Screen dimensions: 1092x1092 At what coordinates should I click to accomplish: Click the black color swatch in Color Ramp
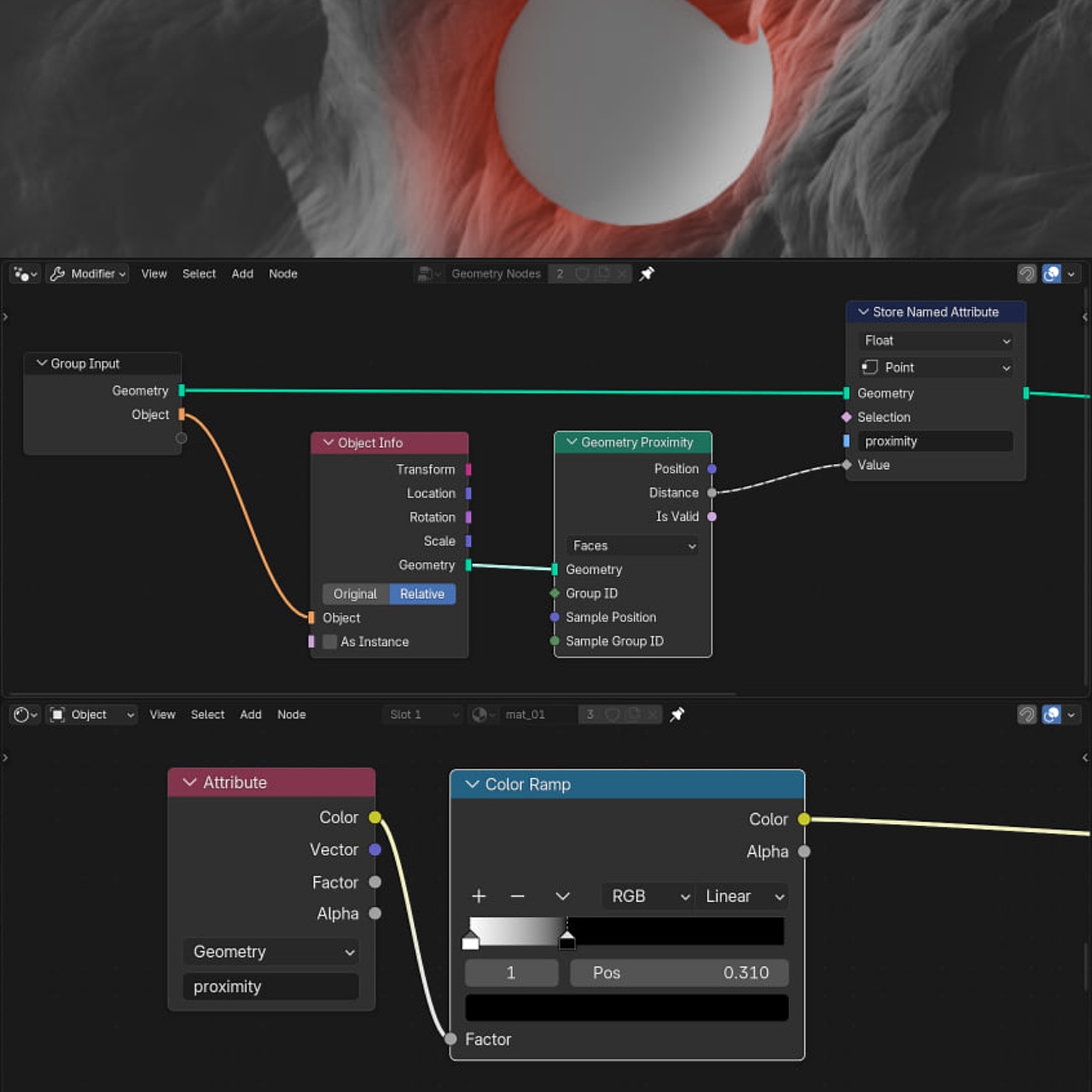click(x=627, y=1008)
